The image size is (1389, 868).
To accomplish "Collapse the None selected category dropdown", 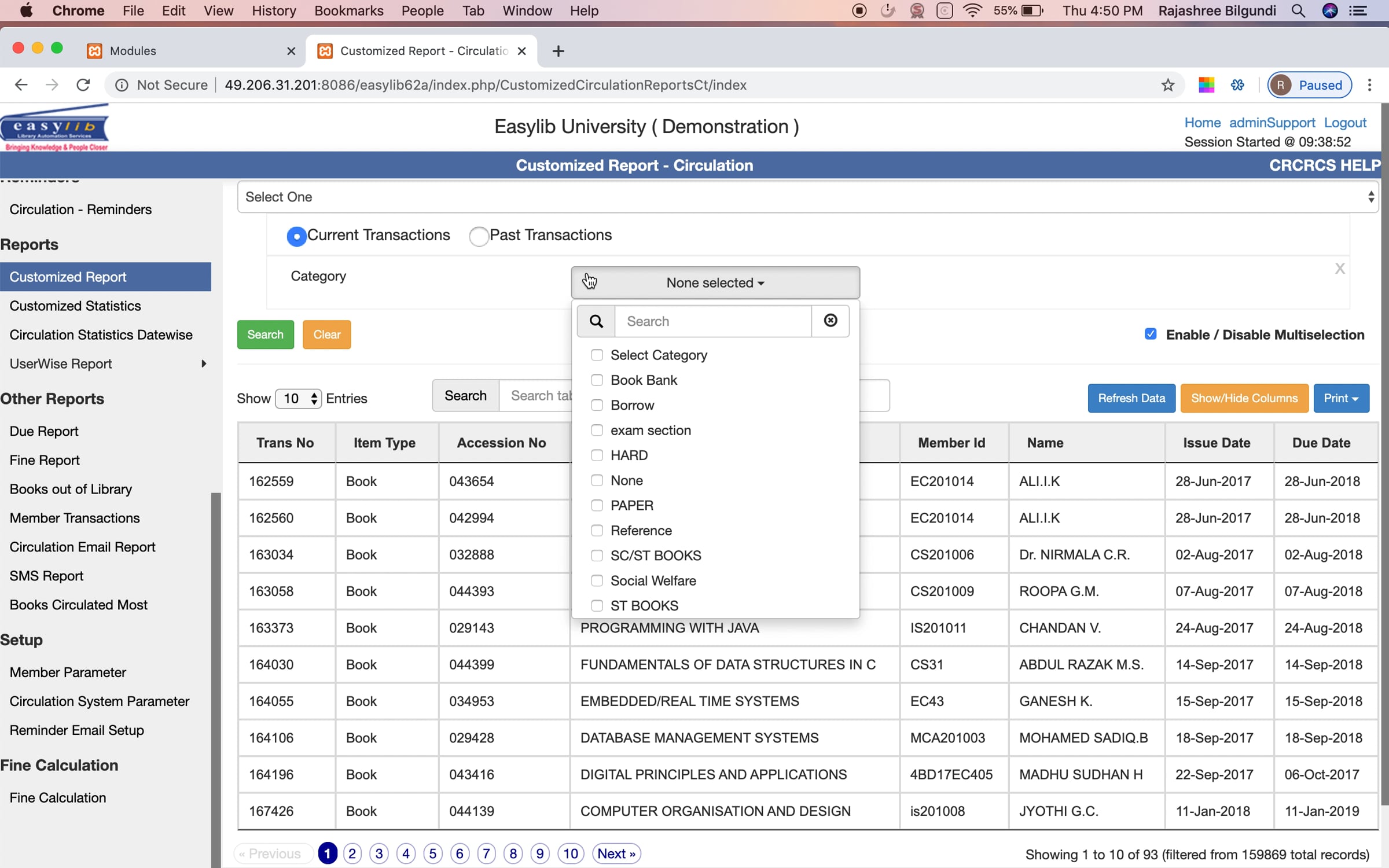I will tap(715, 282).
